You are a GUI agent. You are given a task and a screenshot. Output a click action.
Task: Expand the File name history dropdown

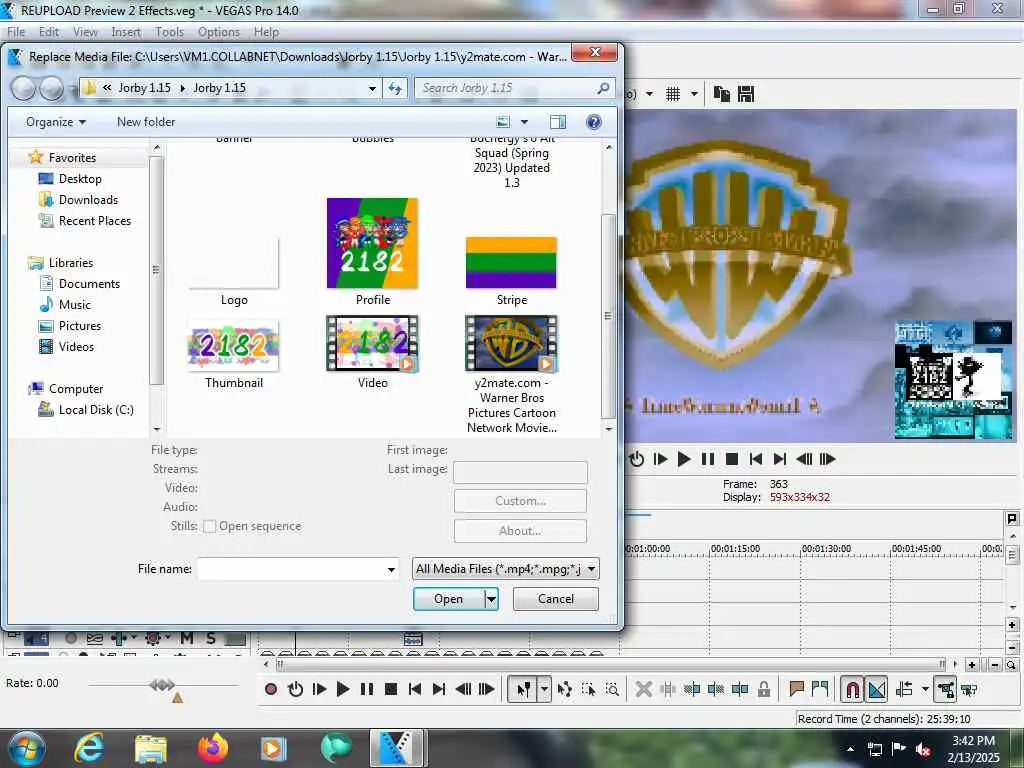(391, 569)
